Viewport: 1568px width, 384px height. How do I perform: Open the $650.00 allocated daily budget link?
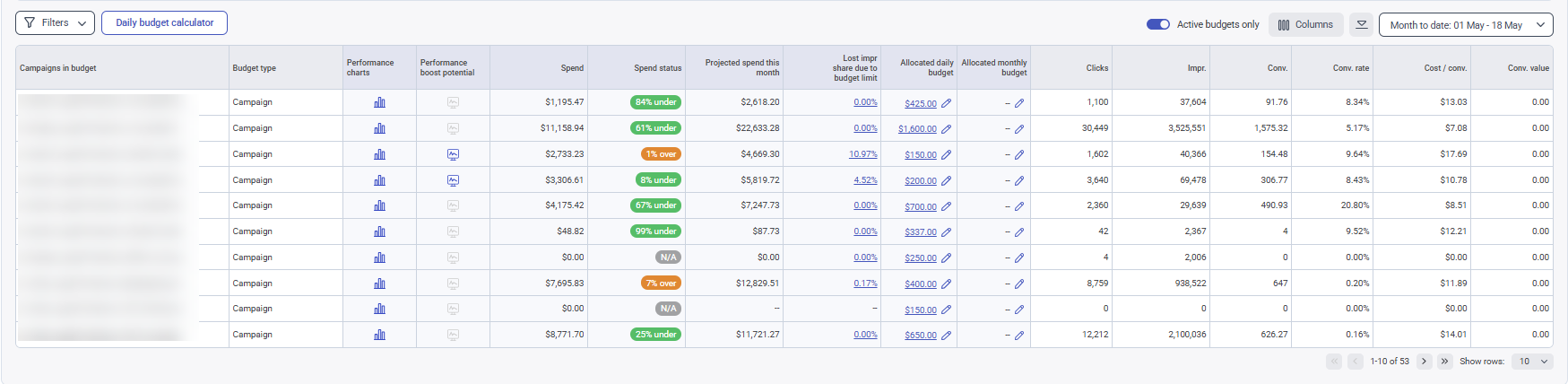point(921,335)
